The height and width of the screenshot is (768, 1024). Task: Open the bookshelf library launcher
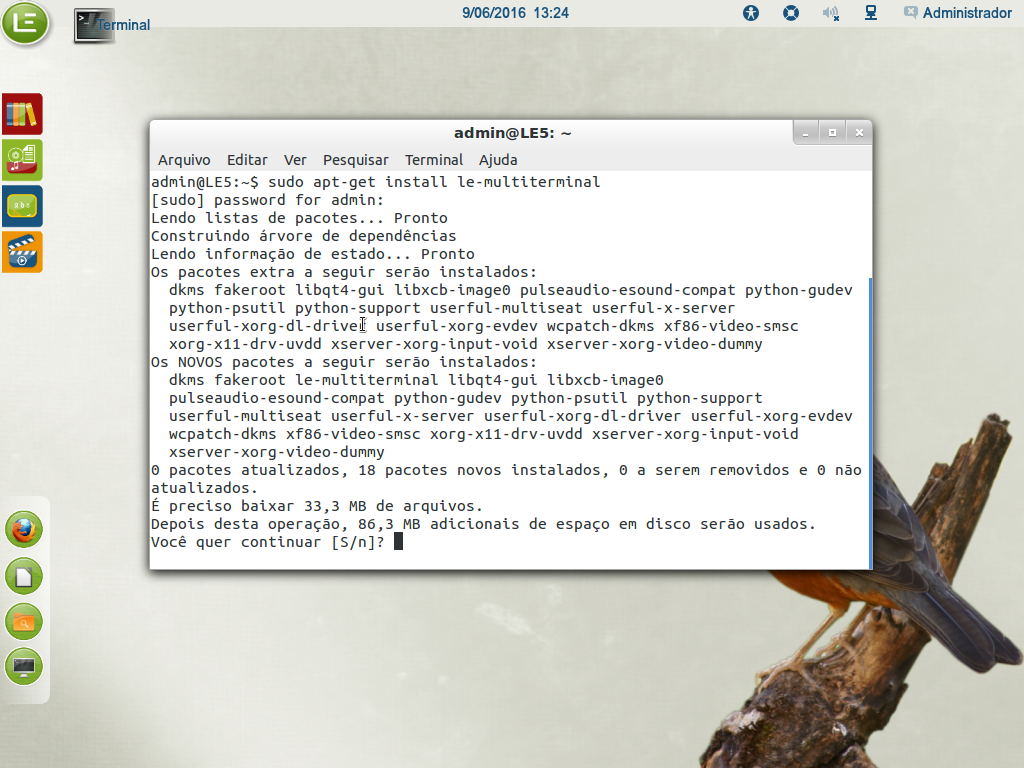[22, 114]
